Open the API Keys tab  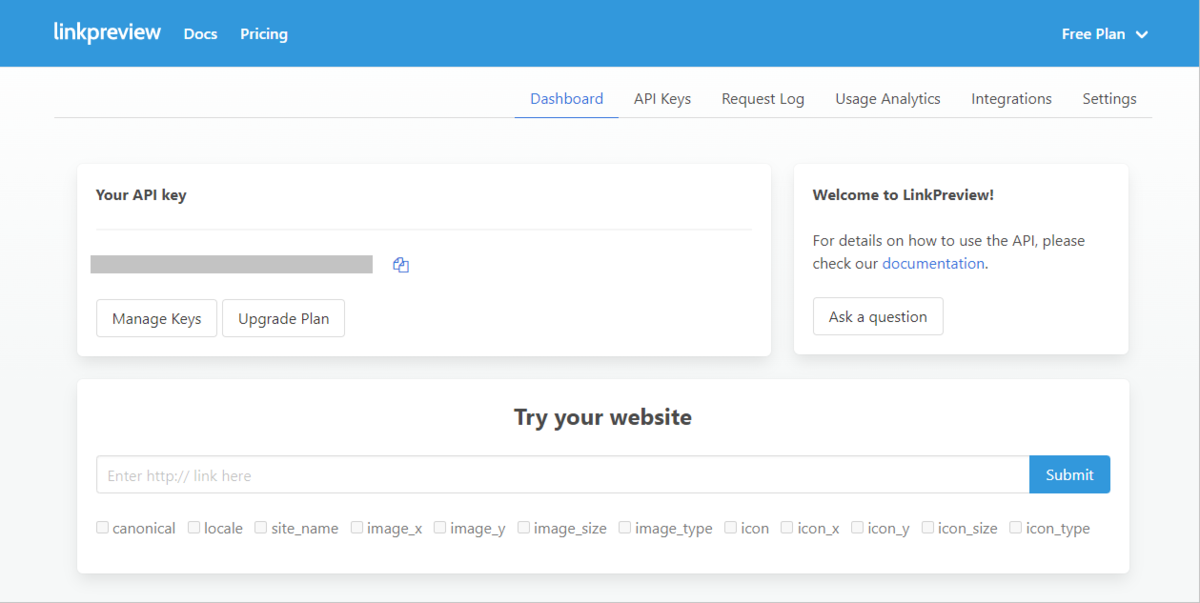(x=662, y=99)
